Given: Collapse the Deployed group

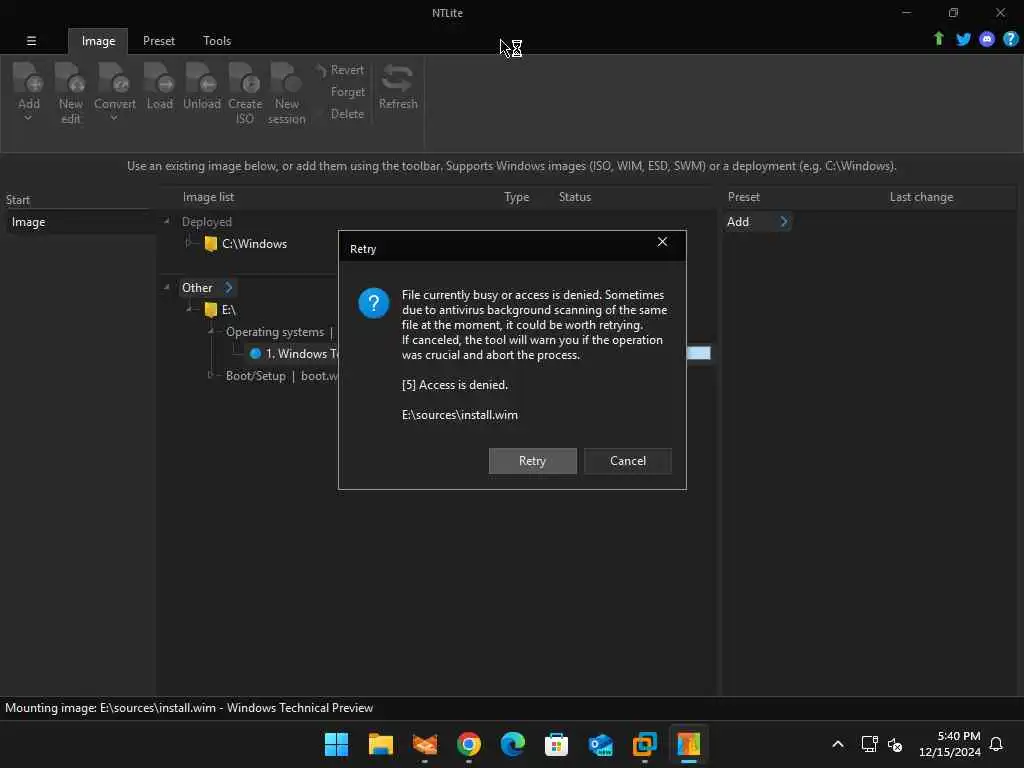Looking at the screenshot, I should (x=167, y=221).
